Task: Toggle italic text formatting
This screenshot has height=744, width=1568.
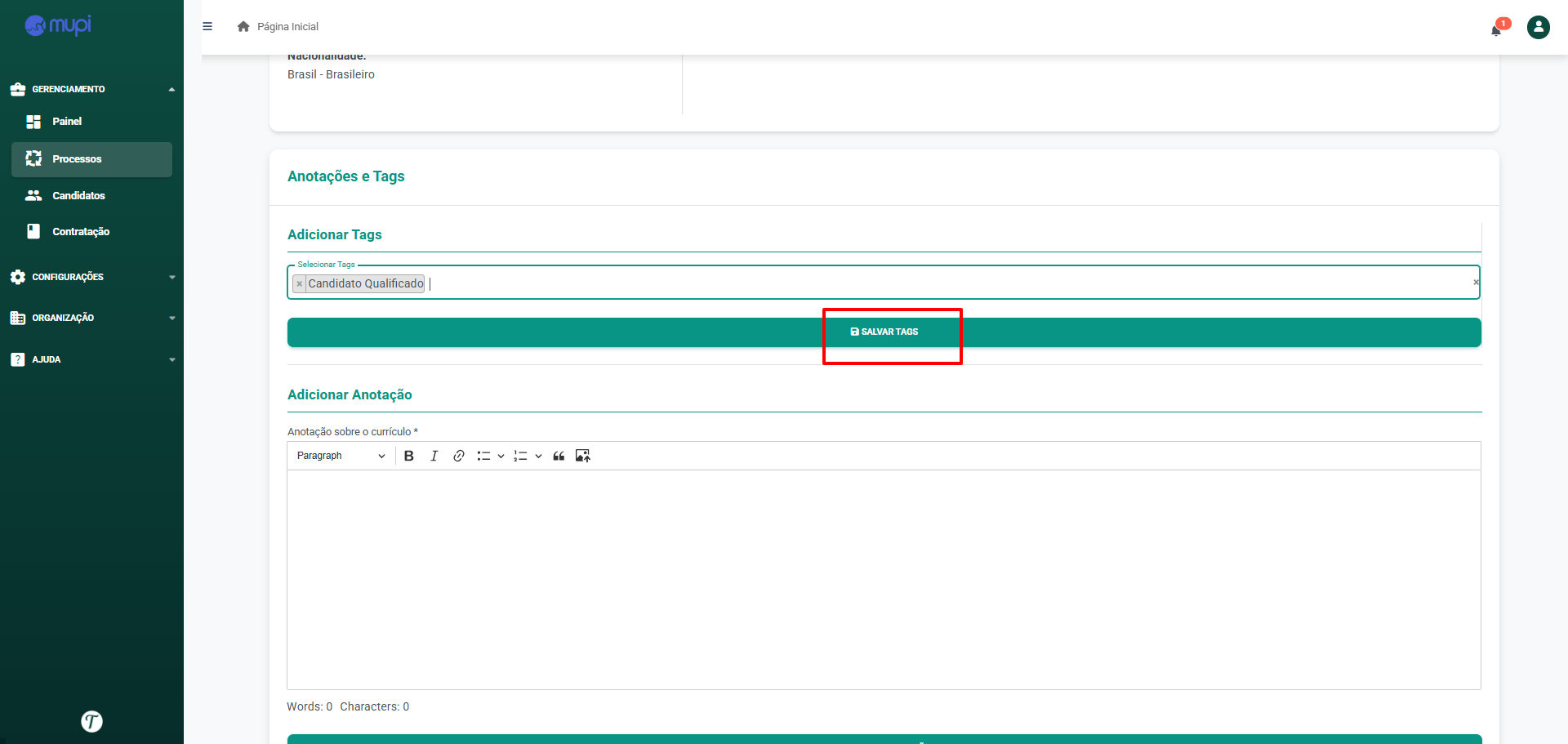Action: point(434,456)
